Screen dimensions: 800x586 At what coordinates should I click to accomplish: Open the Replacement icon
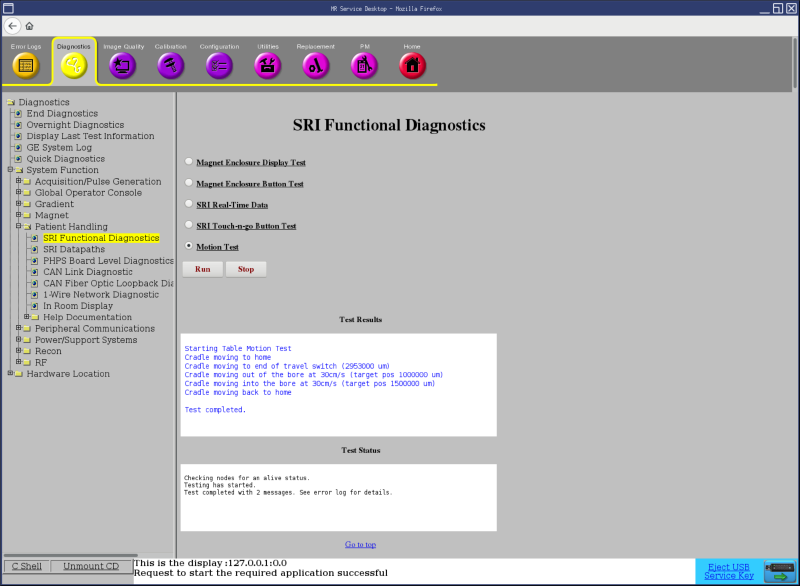(316, 65)
